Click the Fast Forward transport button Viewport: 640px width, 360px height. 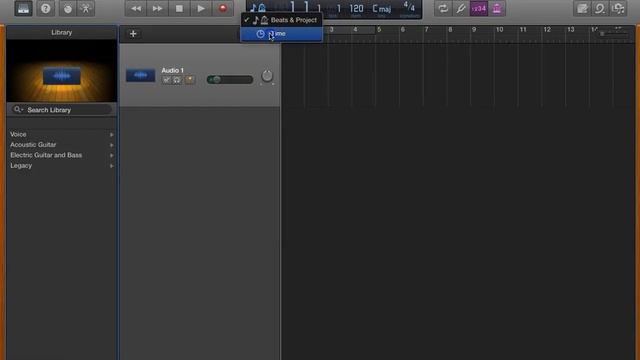pos(157,9)
